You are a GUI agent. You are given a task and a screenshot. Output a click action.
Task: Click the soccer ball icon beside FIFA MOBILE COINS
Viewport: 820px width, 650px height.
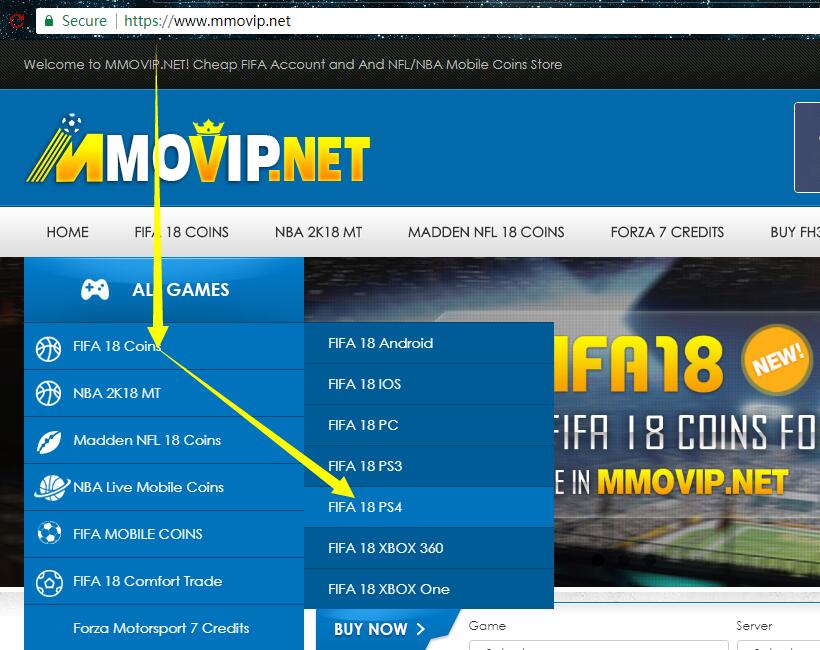coord(49,533)
